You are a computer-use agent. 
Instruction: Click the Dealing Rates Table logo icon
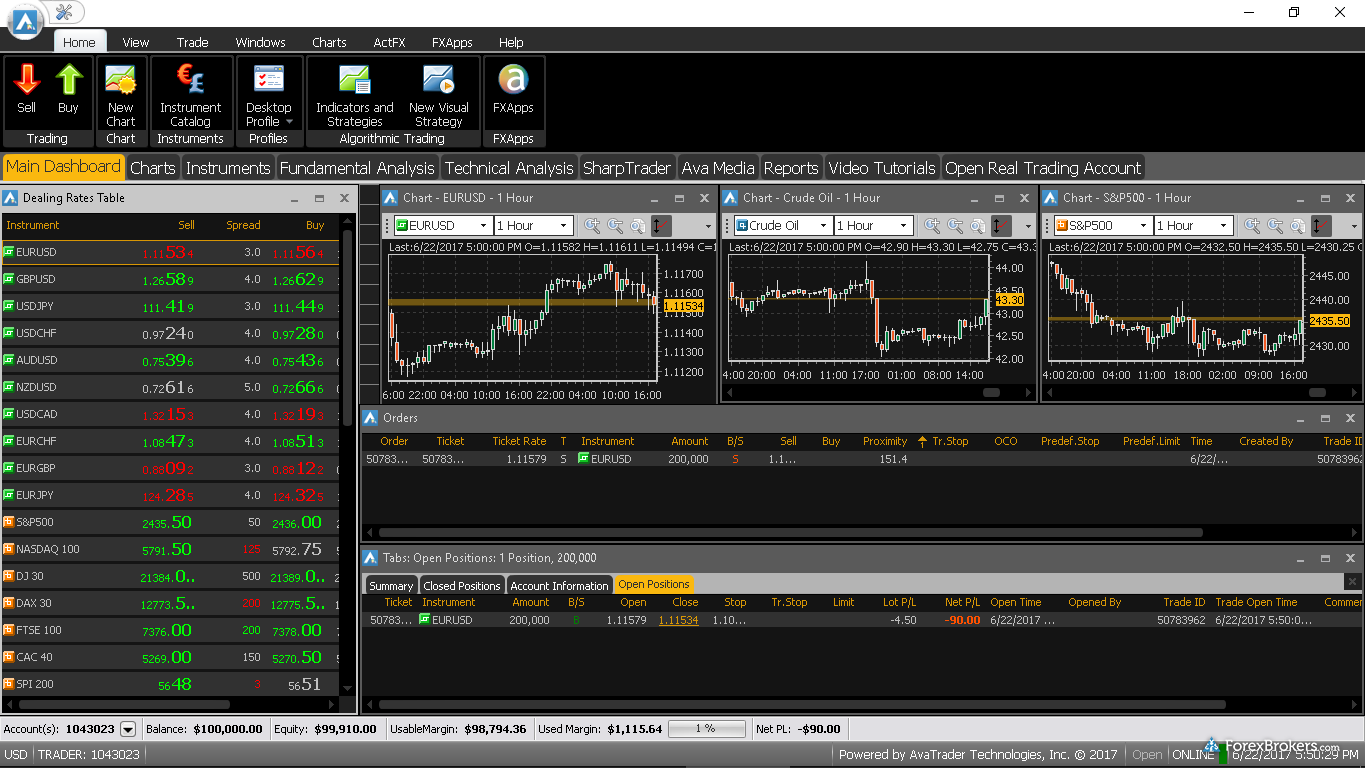click(x=11, y=198)
